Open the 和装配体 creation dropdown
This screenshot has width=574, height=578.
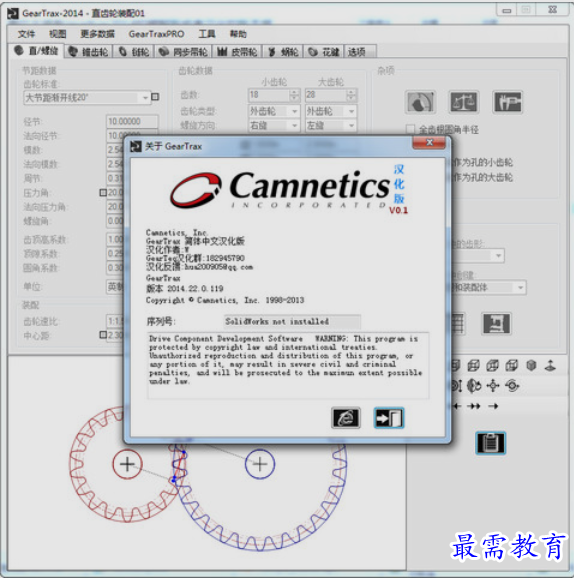click(489, 287)
